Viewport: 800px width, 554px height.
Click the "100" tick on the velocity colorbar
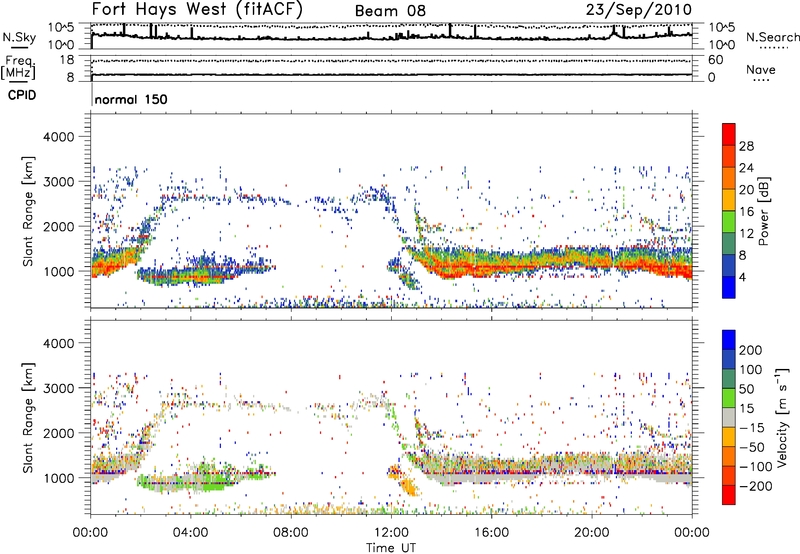[751, 369]
